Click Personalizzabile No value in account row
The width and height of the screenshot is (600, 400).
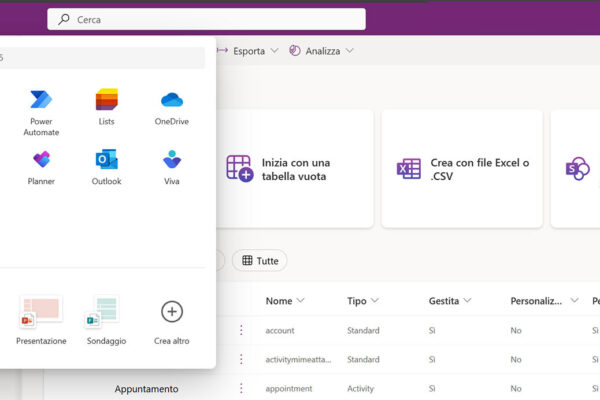[516, 330]
